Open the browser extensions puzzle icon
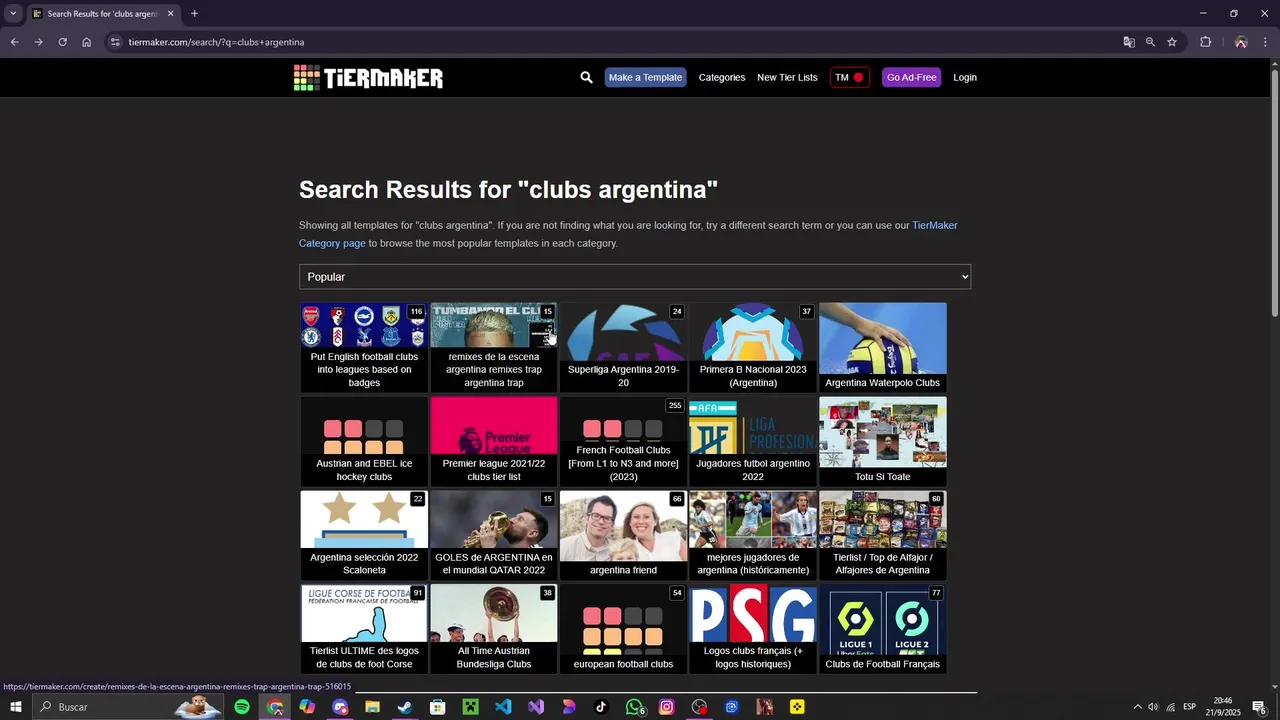 click(x=1205, y=42)
